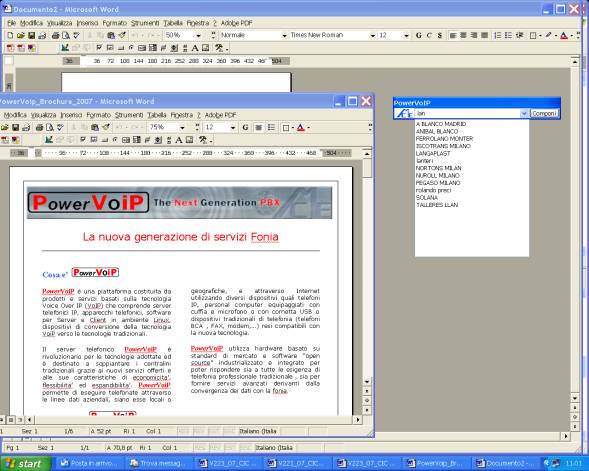Open Normale style dropdown

pyautogui.click(x=284, y=35)
